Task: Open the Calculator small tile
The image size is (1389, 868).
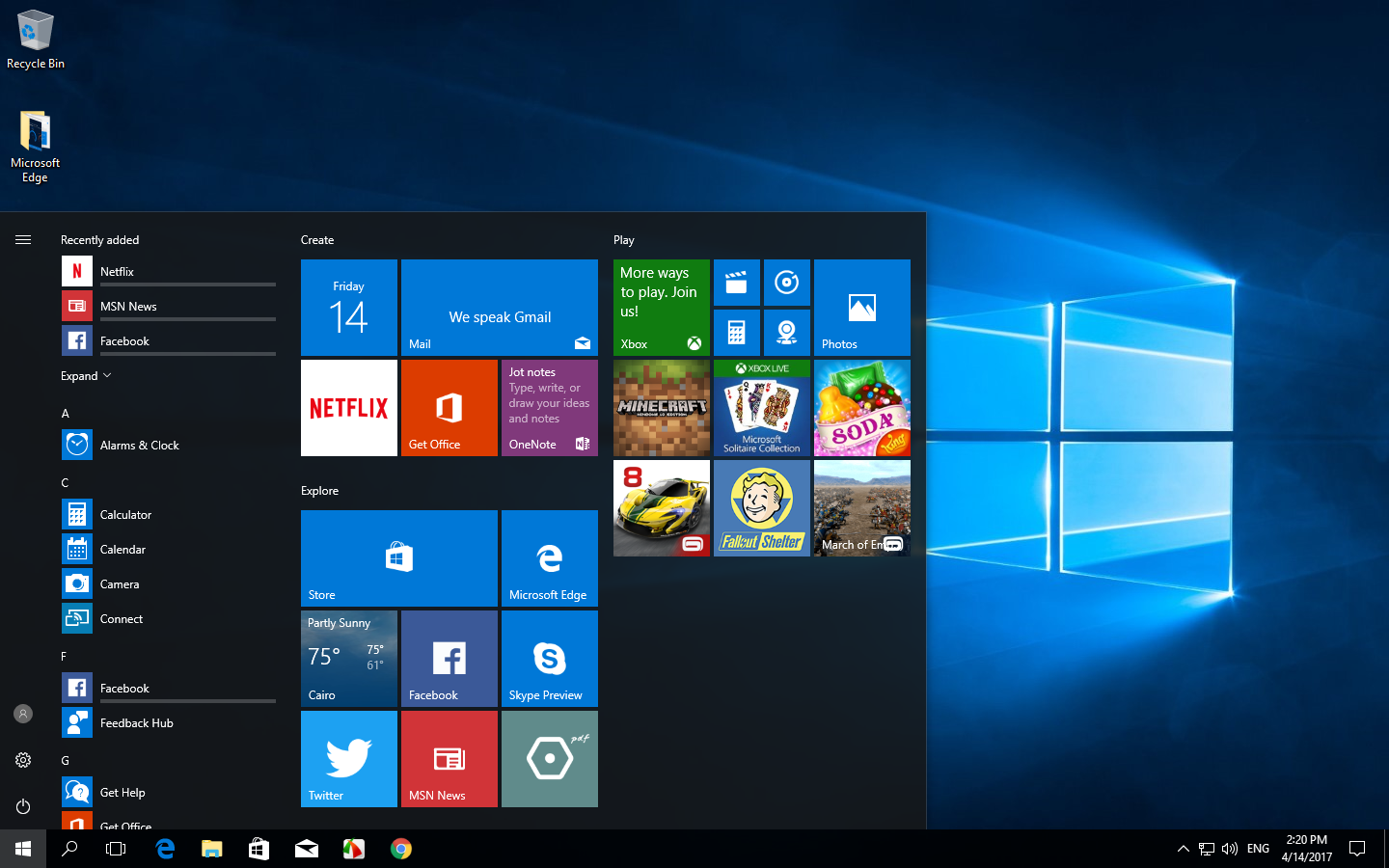Action: tap(737, 333)
